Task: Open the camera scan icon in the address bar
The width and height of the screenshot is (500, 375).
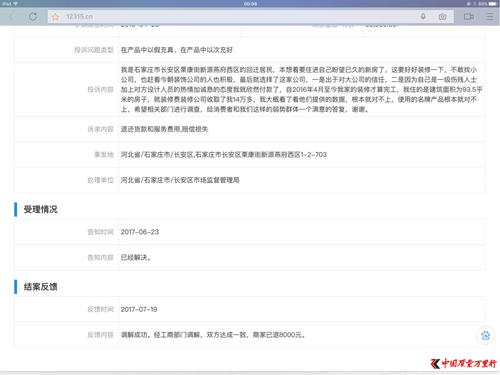Action: click(442, 17)
